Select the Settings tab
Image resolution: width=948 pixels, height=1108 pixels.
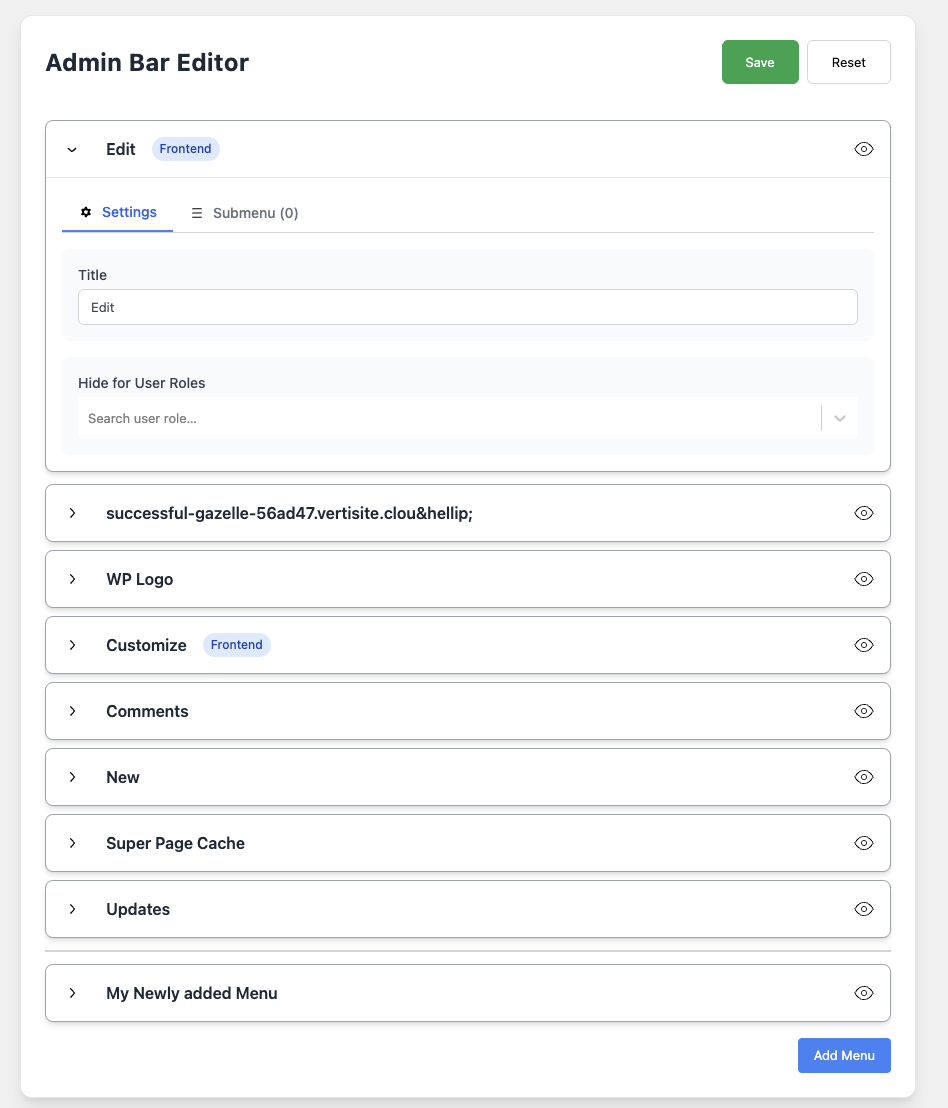pyautogui.click(x=129, y=212)
